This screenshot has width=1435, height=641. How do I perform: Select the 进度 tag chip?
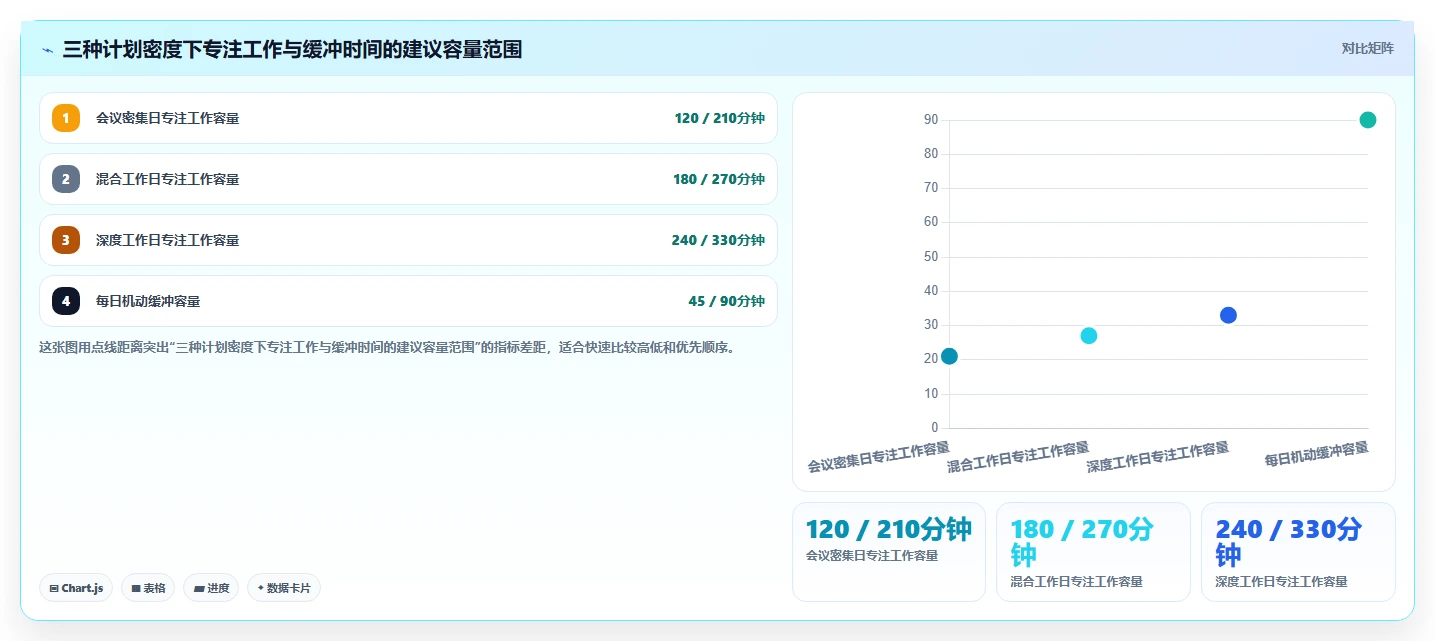point(211,588)
